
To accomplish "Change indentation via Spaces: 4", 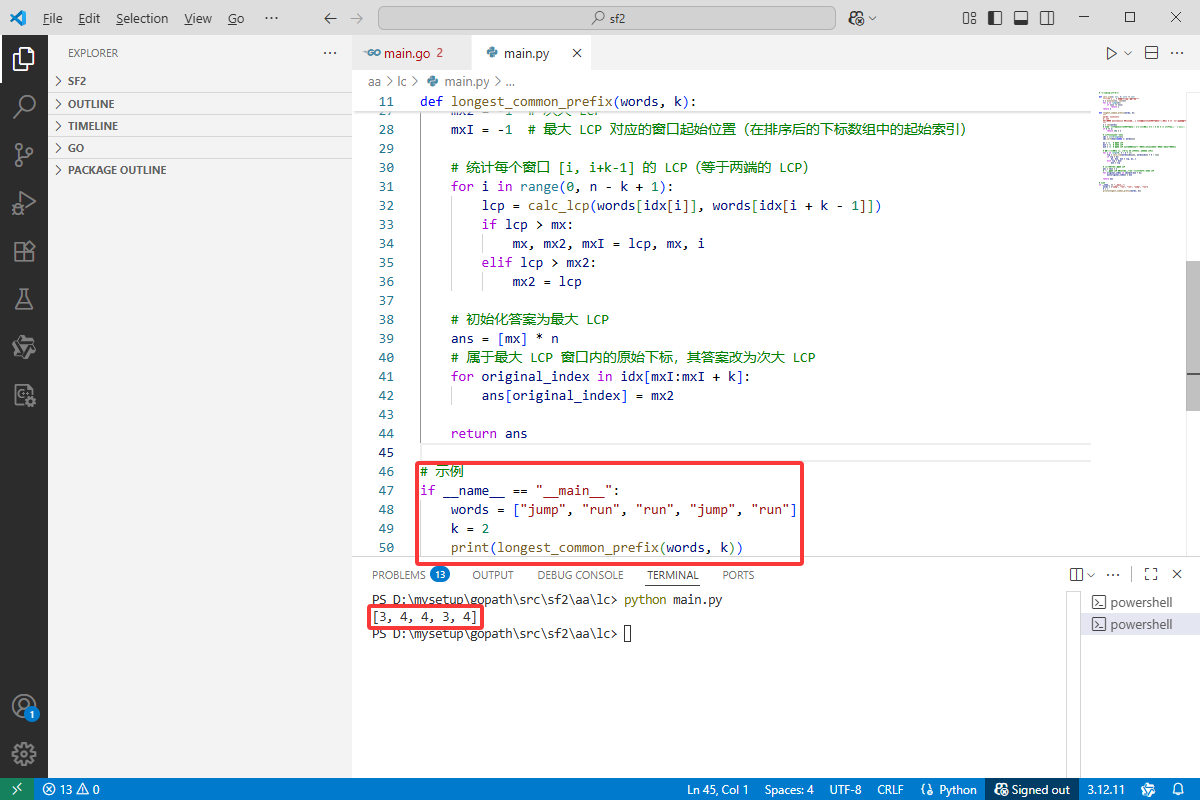I will point(789,789).
